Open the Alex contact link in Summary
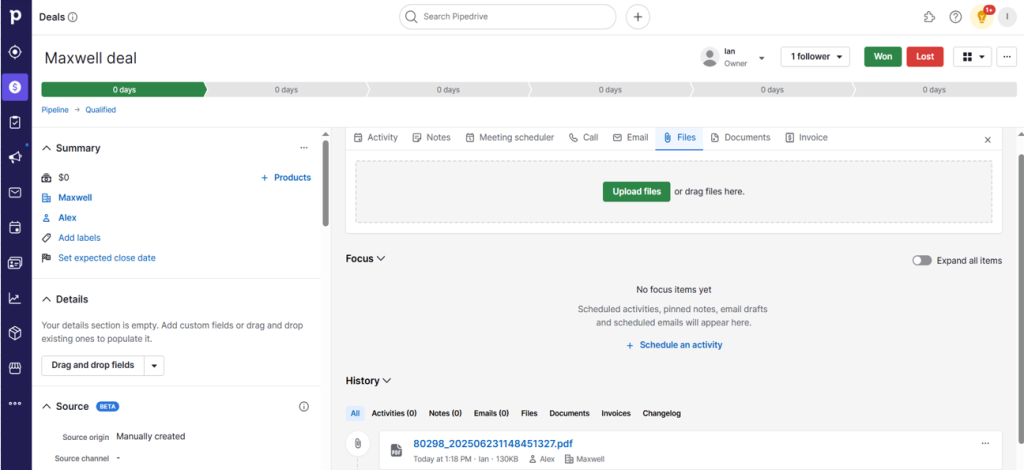 67,217
